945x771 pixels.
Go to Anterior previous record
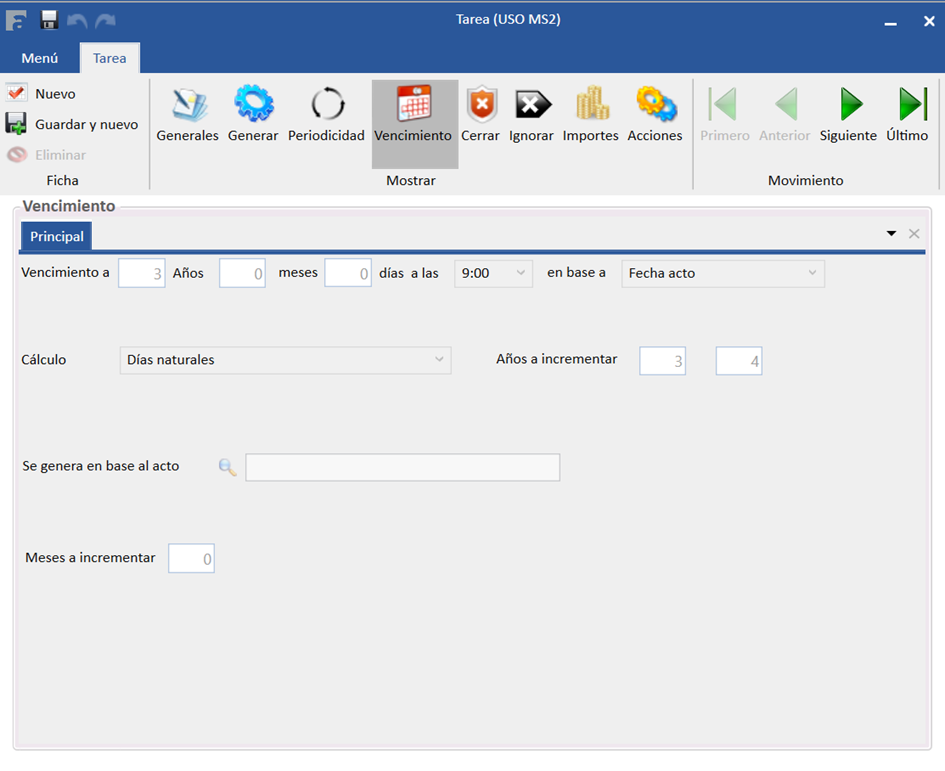click(x=785, y=115)
